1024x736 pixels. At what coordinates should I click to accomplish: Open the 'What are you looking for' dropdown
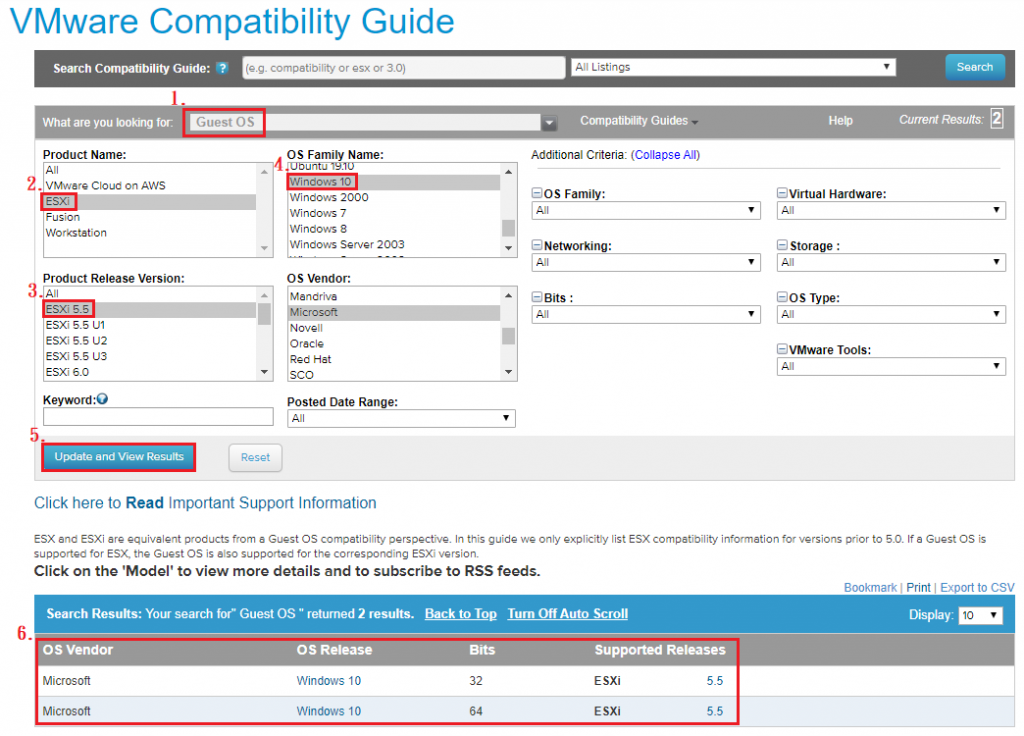[x=549, y=122]
